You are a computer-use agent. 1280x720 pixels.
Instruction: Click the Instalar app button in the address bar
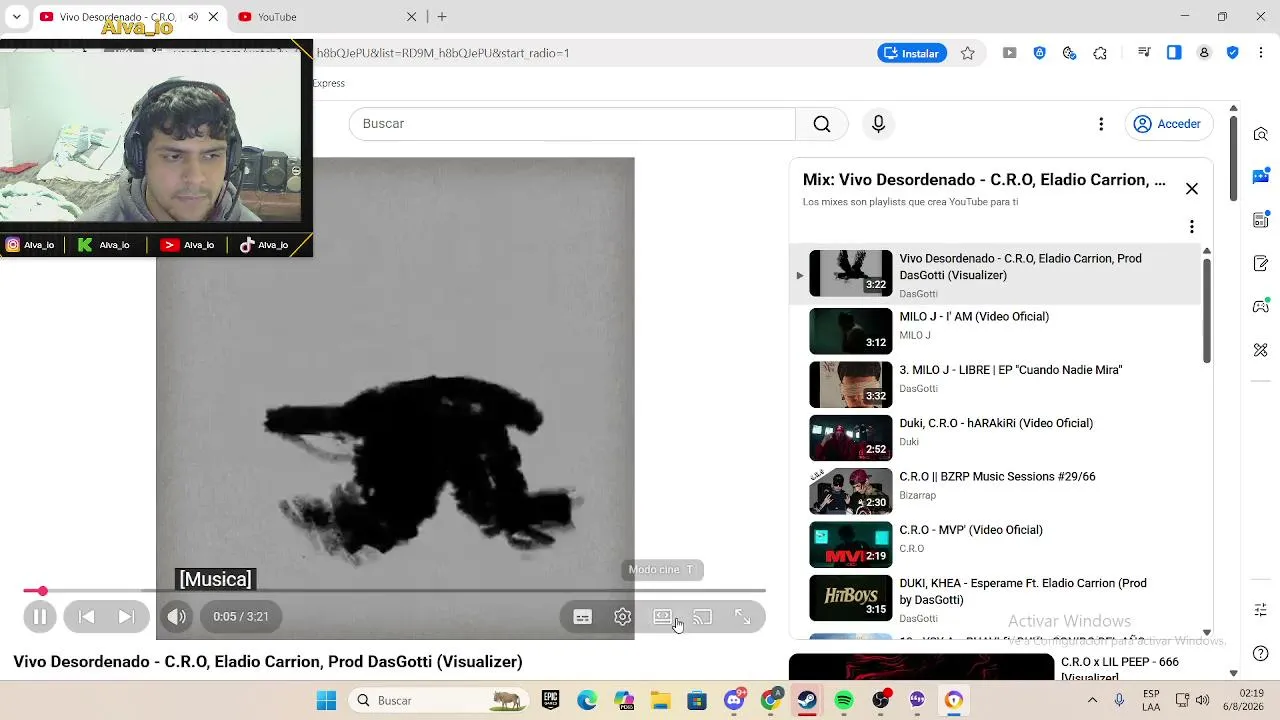(912, 53)
